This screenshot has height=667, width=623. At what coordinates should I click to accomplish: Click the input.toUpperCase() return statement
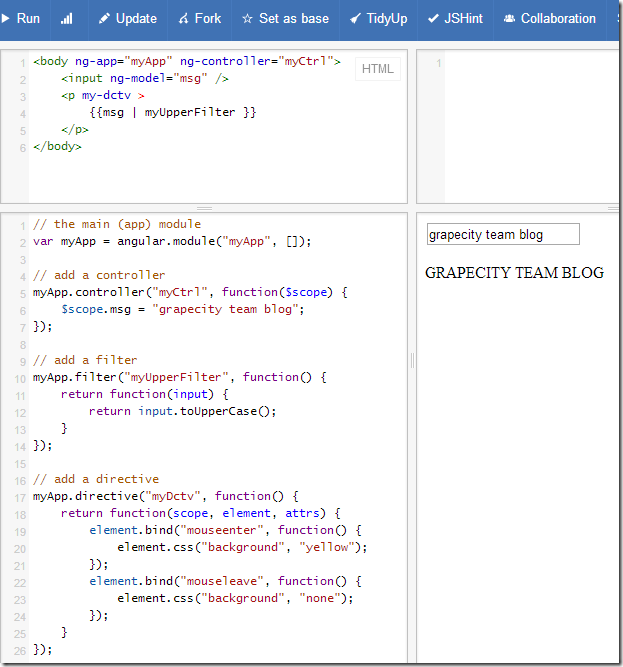click(181, 411)
